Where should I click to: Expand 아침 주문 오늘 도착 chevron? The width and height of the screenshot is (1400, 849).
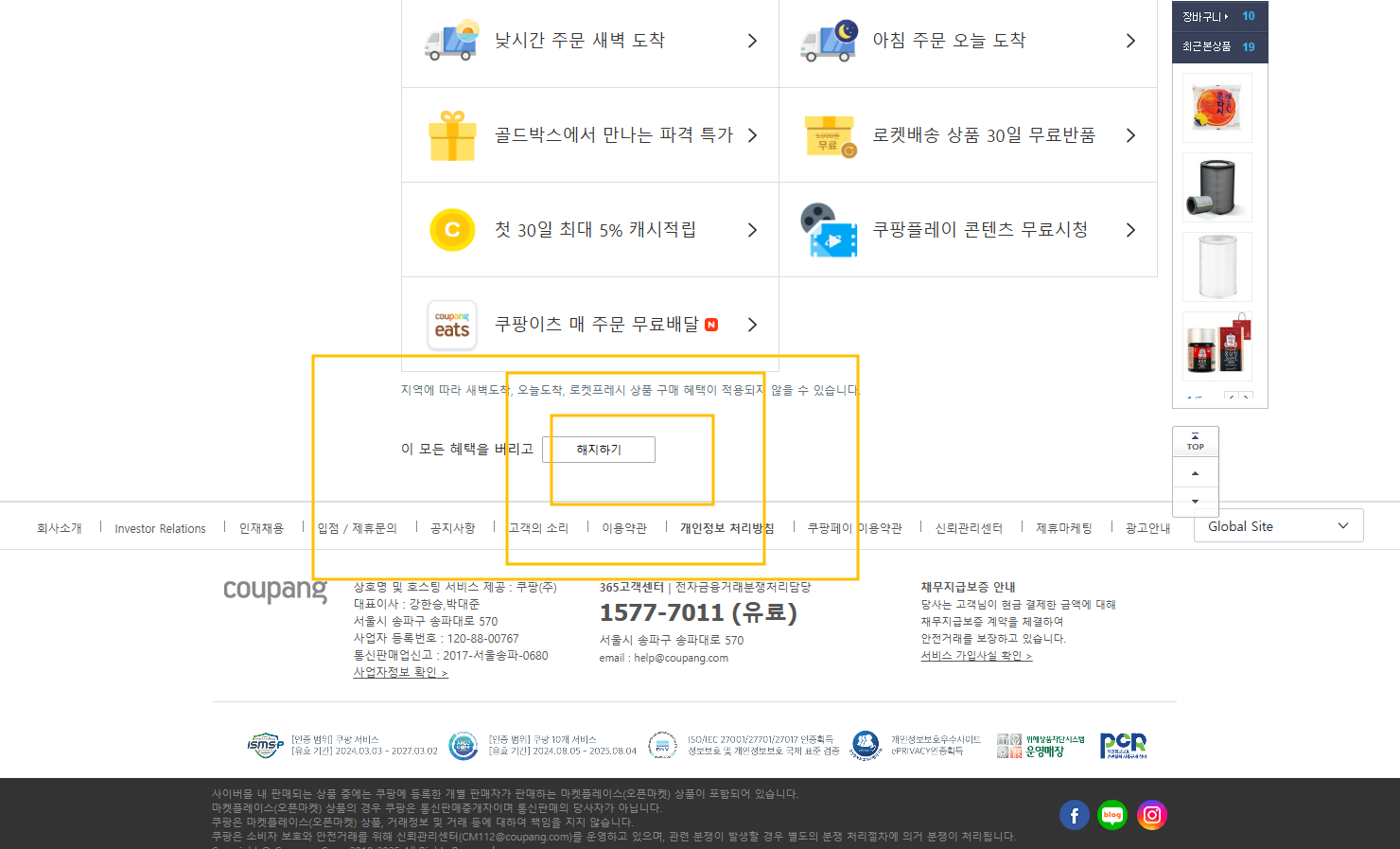coord(1130,41)
